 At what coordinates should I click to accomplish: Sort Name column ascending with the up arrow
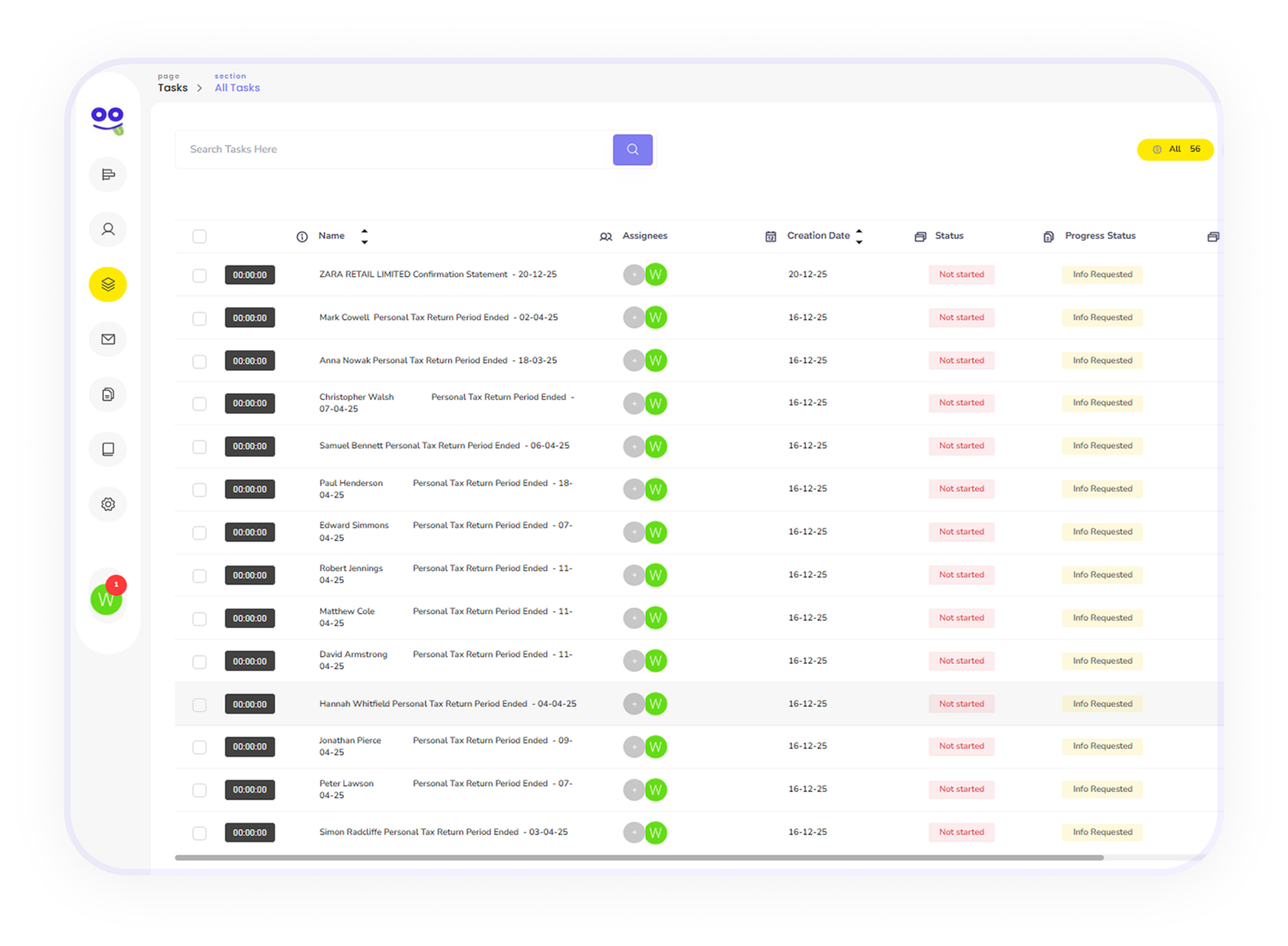pyautogui.click(x=365, y=231)
